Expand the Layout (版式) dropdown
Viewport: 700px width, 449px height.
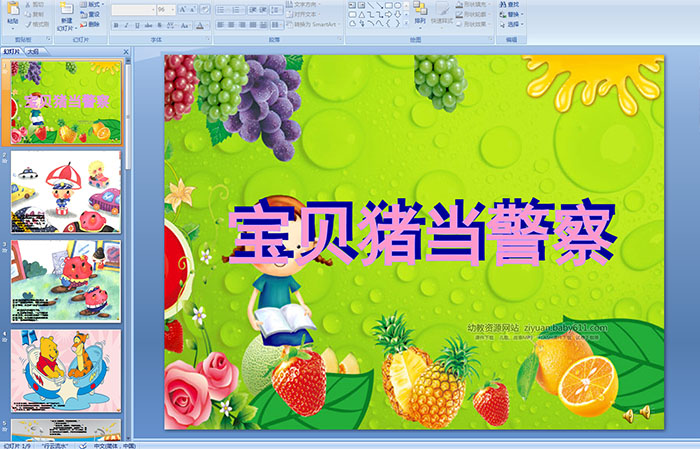92,4
